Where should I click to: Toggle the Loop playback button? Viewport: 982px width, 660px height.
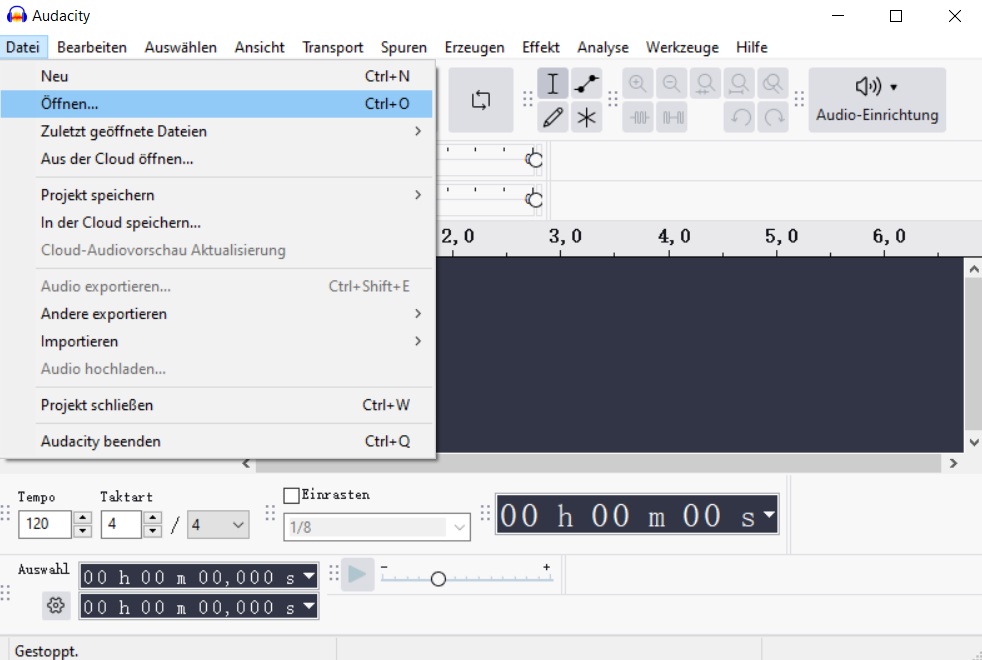coord(480,100)
